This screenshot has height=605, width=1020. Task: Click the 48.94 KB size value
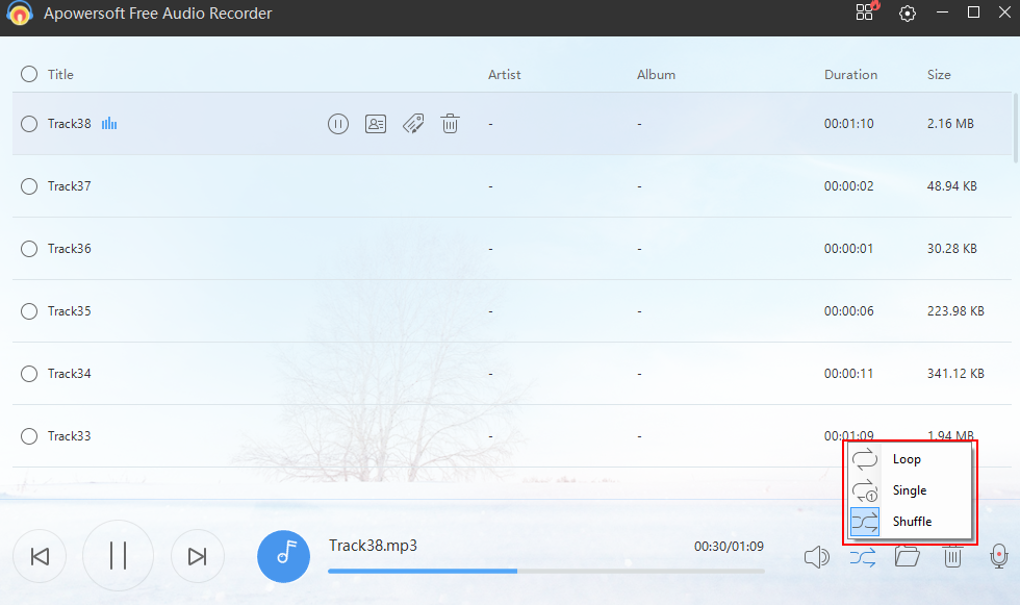(x=952, y=186)
